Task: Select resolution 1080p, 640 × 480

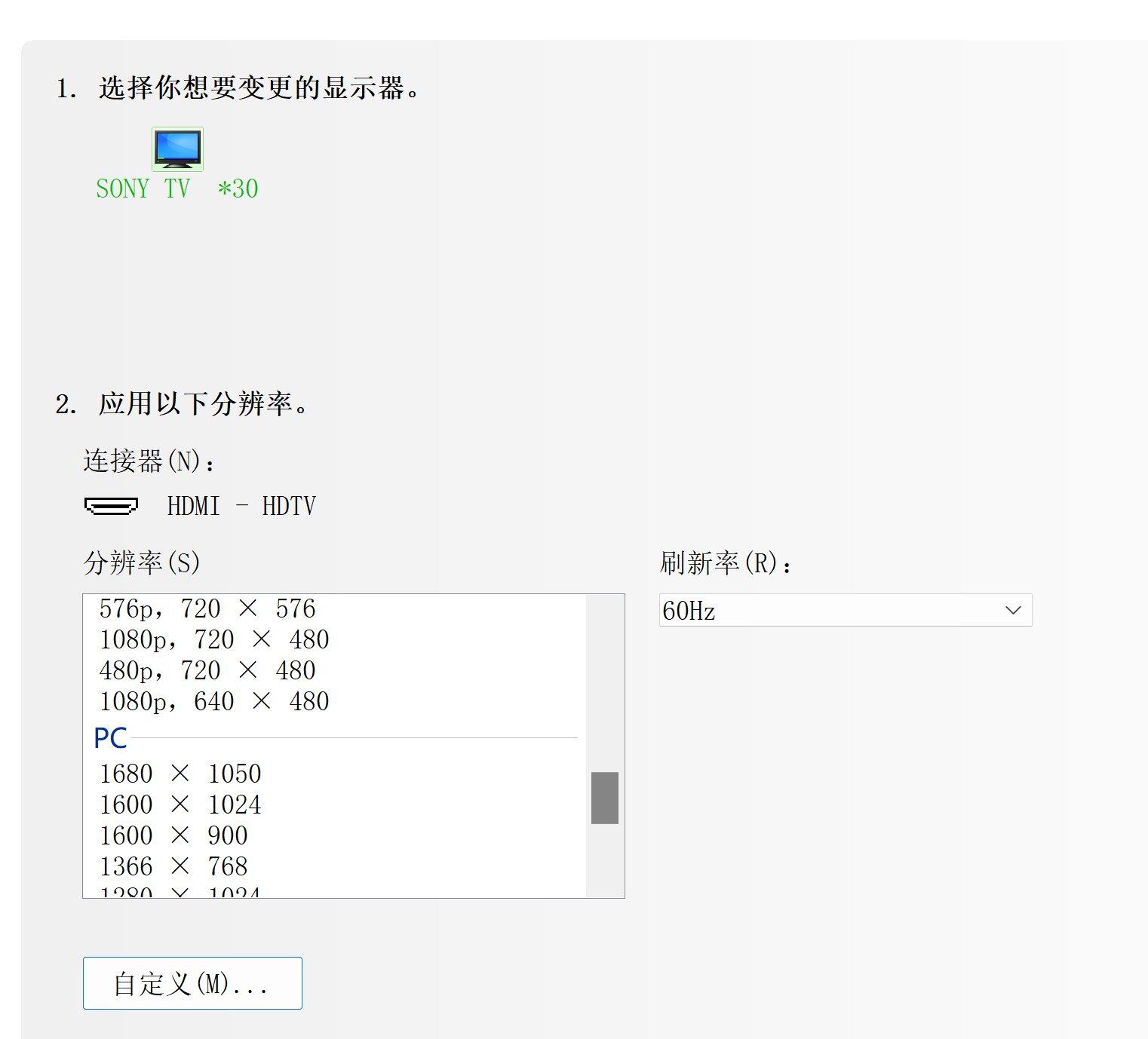Action: (x=213, y=701)
